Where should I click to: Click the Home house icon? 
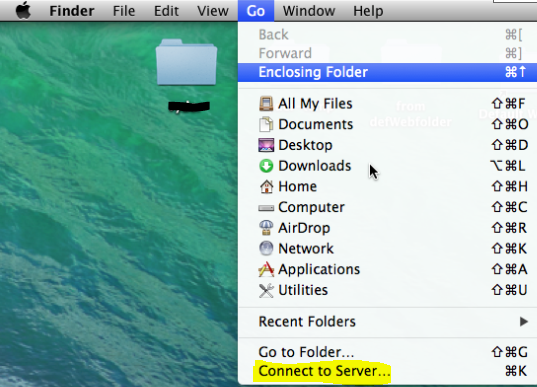tap(266, 186)
